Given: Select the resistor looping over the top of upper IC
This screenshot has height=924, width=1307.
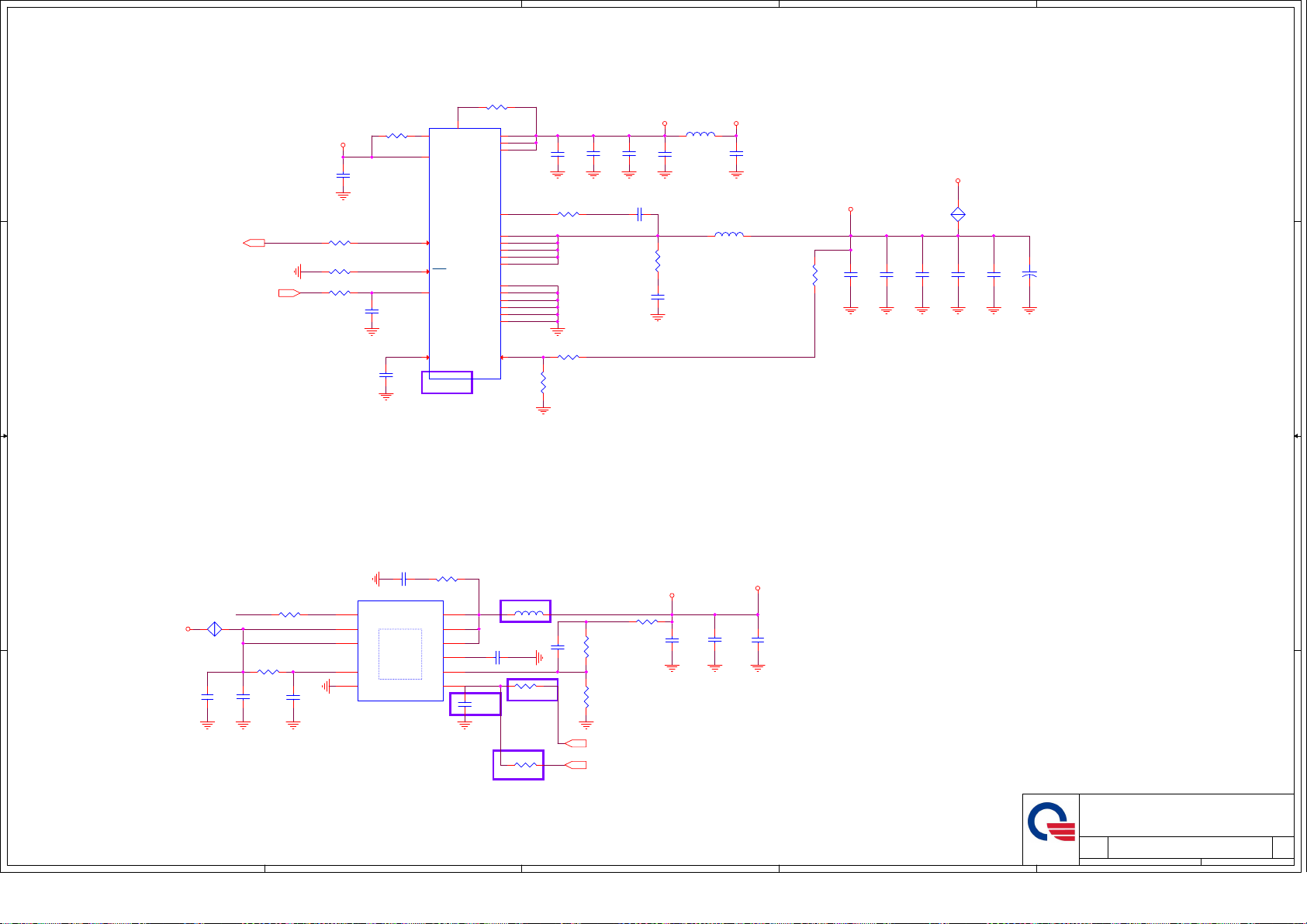Looking at the screenshot, I should tap(497, 107).
